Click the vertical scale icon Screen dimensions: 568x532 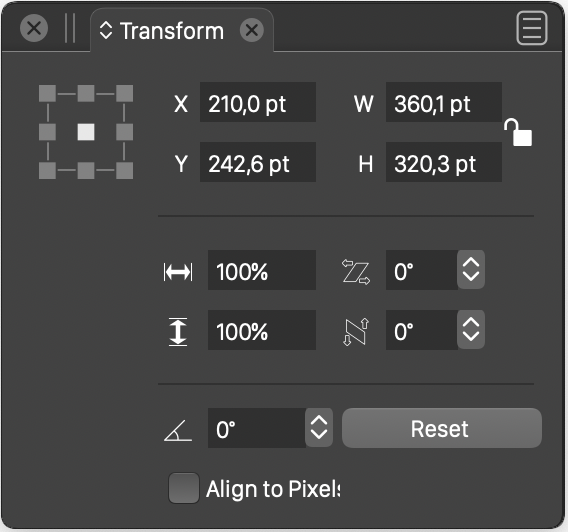(x=178, y=332)
